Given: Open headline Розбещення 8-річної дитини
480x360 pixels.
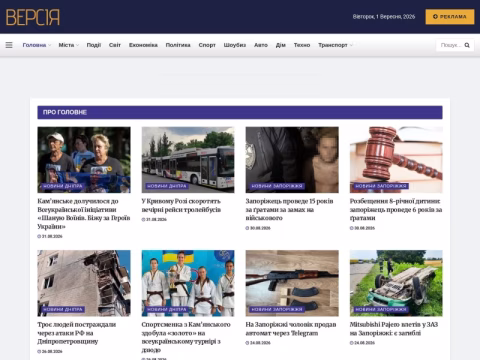Looking at the screenshot, I should (396, 210).
